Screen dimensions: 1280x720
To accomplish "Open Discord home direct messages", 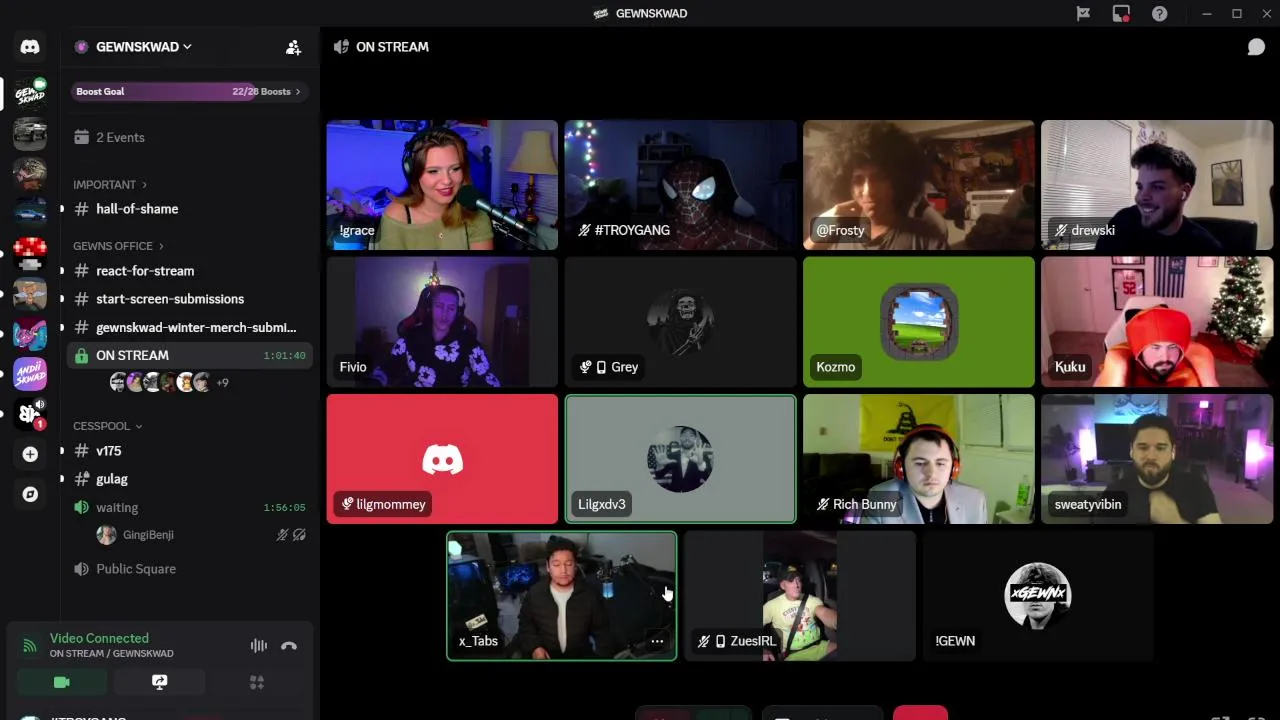I will pos(30,47).
